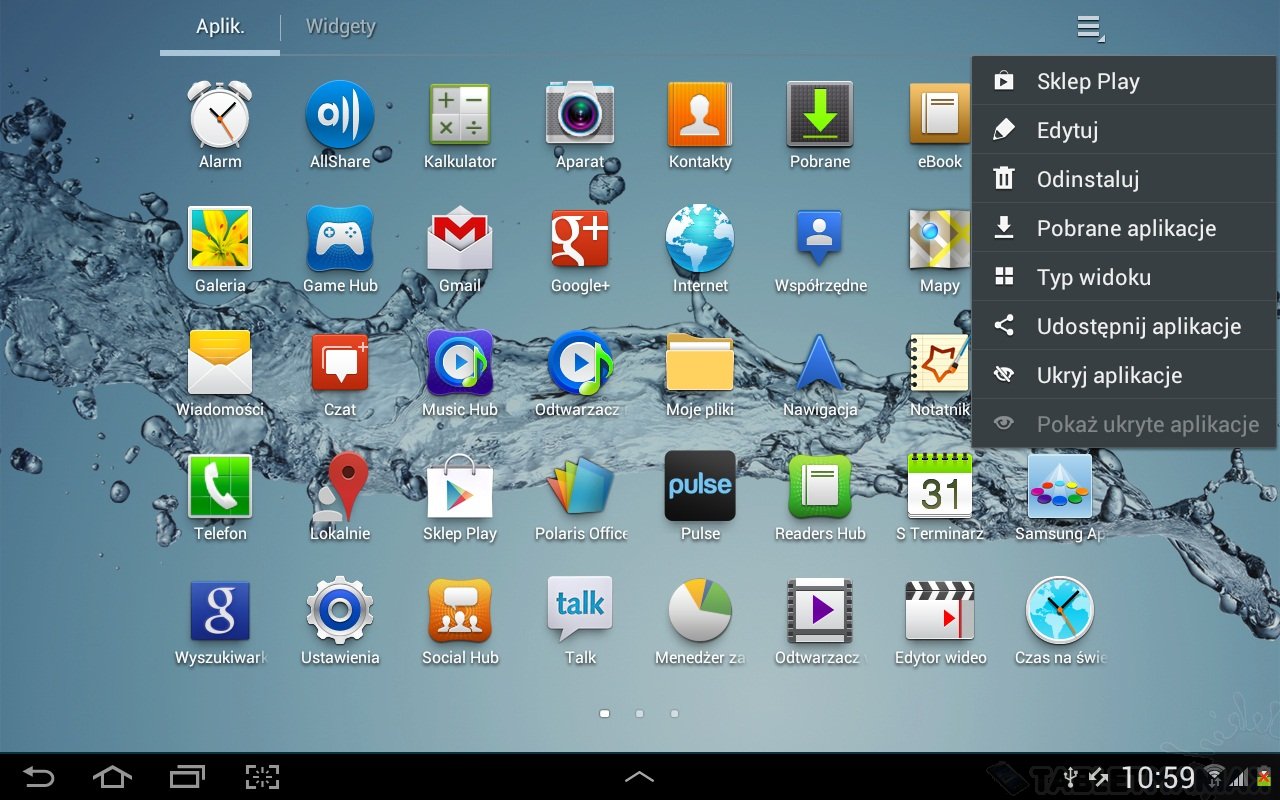Select Ukryj aplikacje to hide apps
Image resolution: width=1280 pixels, height=800 pixels.
pos(1109,376)
